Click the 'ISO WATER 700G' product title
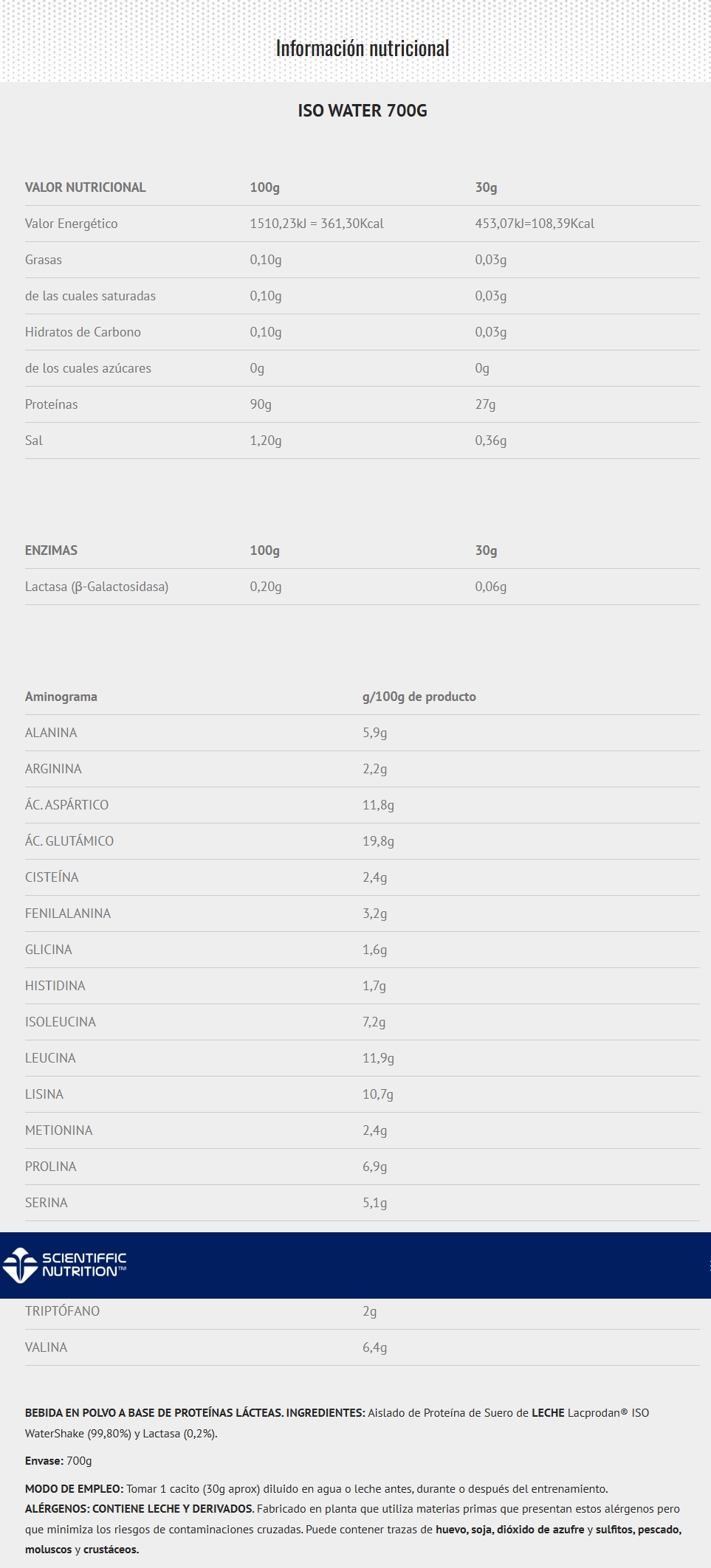Viewport: 711px width, 1568px height. click(x=363, y=111)
